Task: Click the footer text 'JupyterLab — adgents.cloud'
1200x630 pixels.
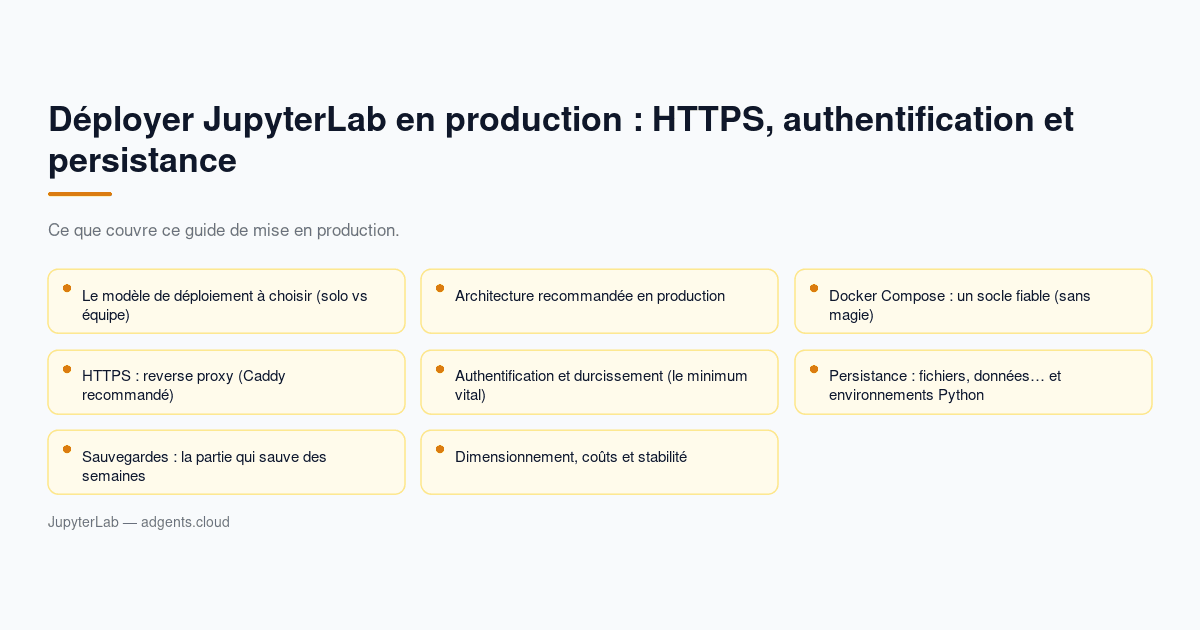Action: (139, 522)
